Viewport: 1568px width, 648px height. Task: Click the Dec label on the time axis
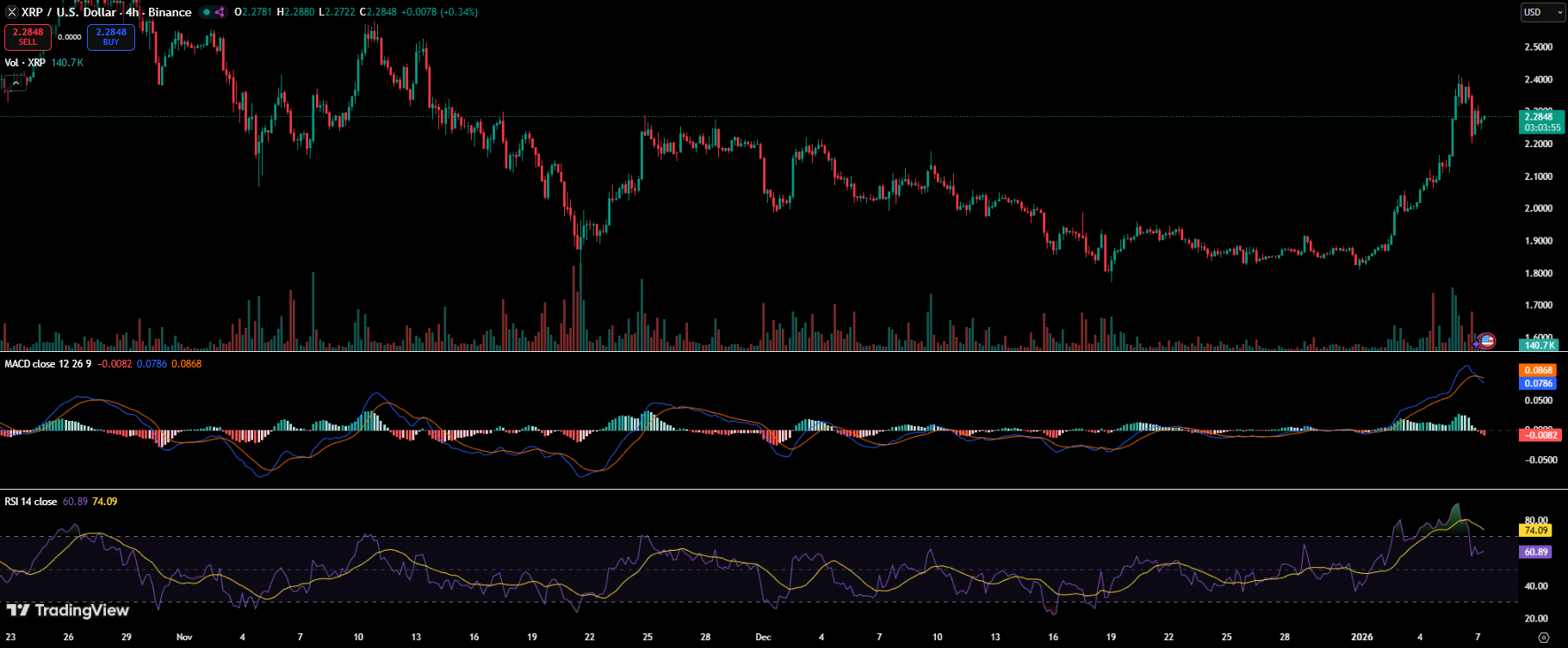click(x=763, y=638)
